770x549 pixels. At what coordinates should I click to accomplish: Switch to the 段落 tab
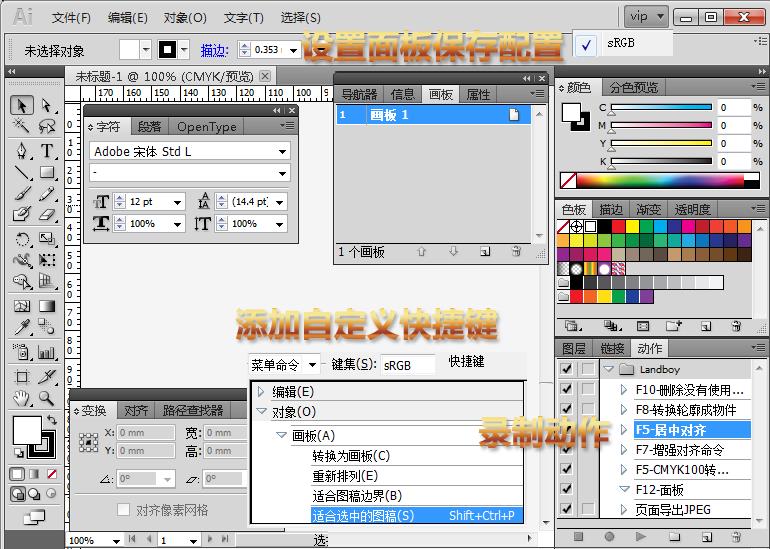pyautogui.click(x=149, y=127)
